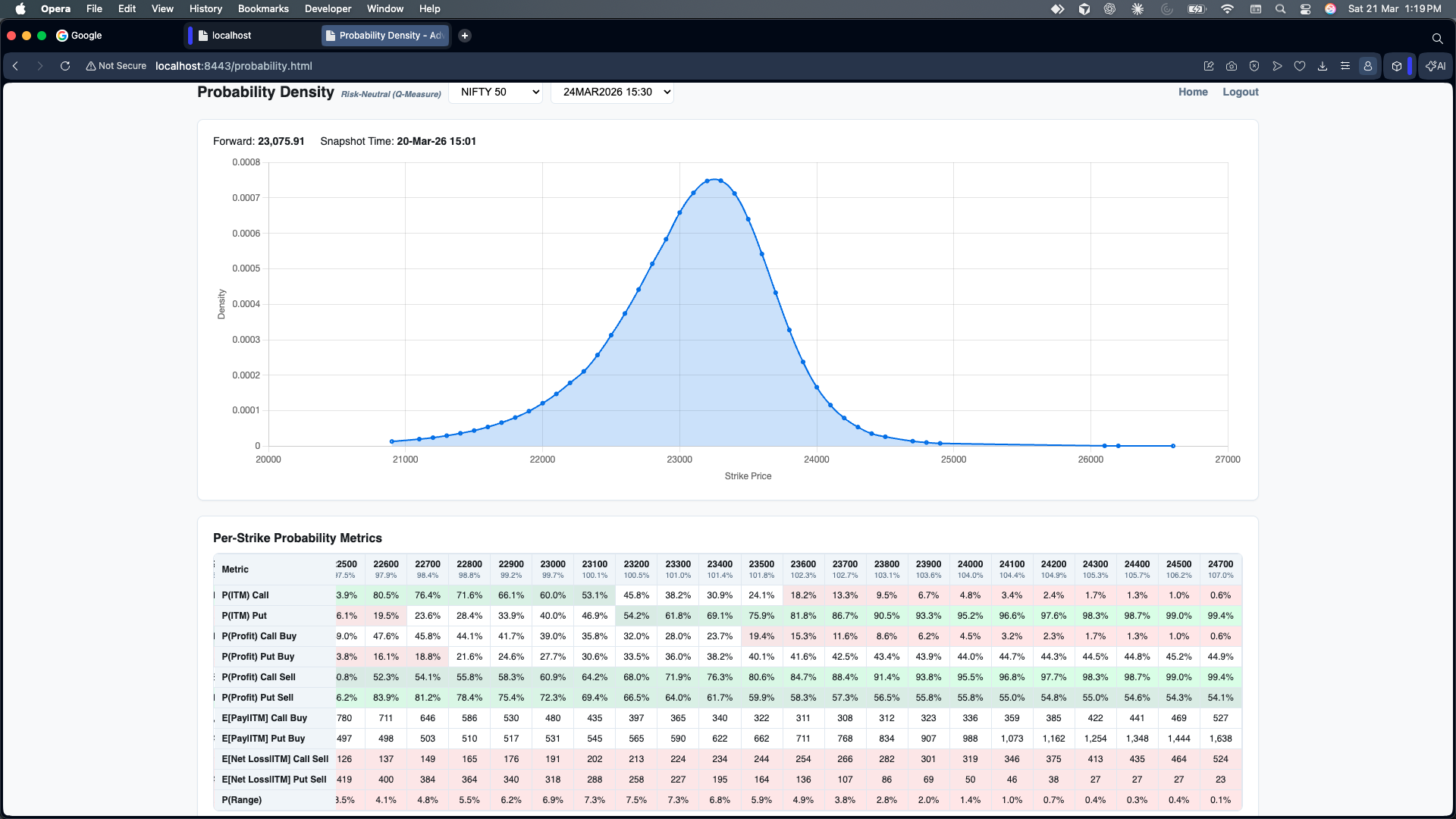1456x819 pixels.
Task: Open the ad blocker shield icon
Action: pos(1254,66)
